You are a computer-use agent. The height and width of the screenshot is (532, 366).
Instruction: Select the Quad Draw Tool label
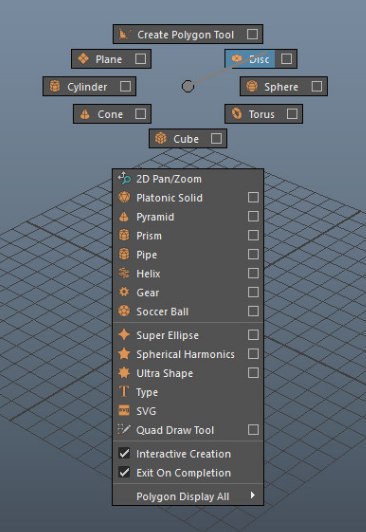(x=175, y=430)
